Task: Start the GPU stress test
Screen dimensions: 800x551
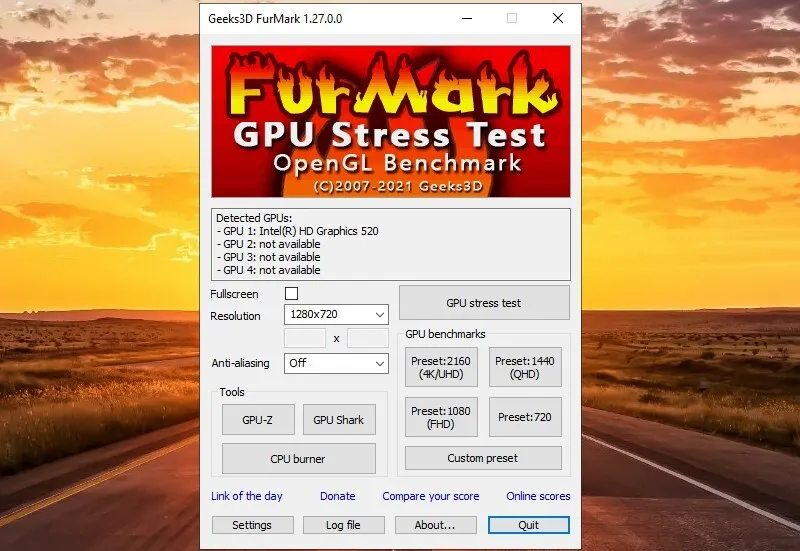Action: [484, 303]
